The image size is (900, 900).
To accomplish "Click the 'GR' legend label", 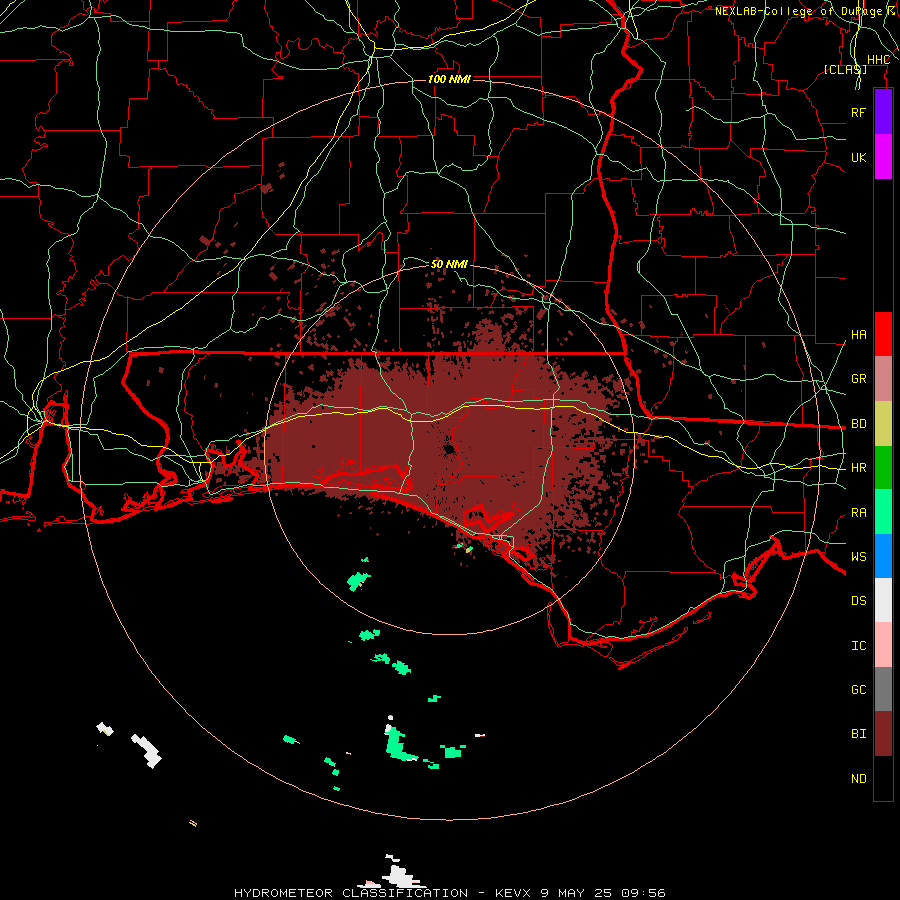I will tap(858, 378).
